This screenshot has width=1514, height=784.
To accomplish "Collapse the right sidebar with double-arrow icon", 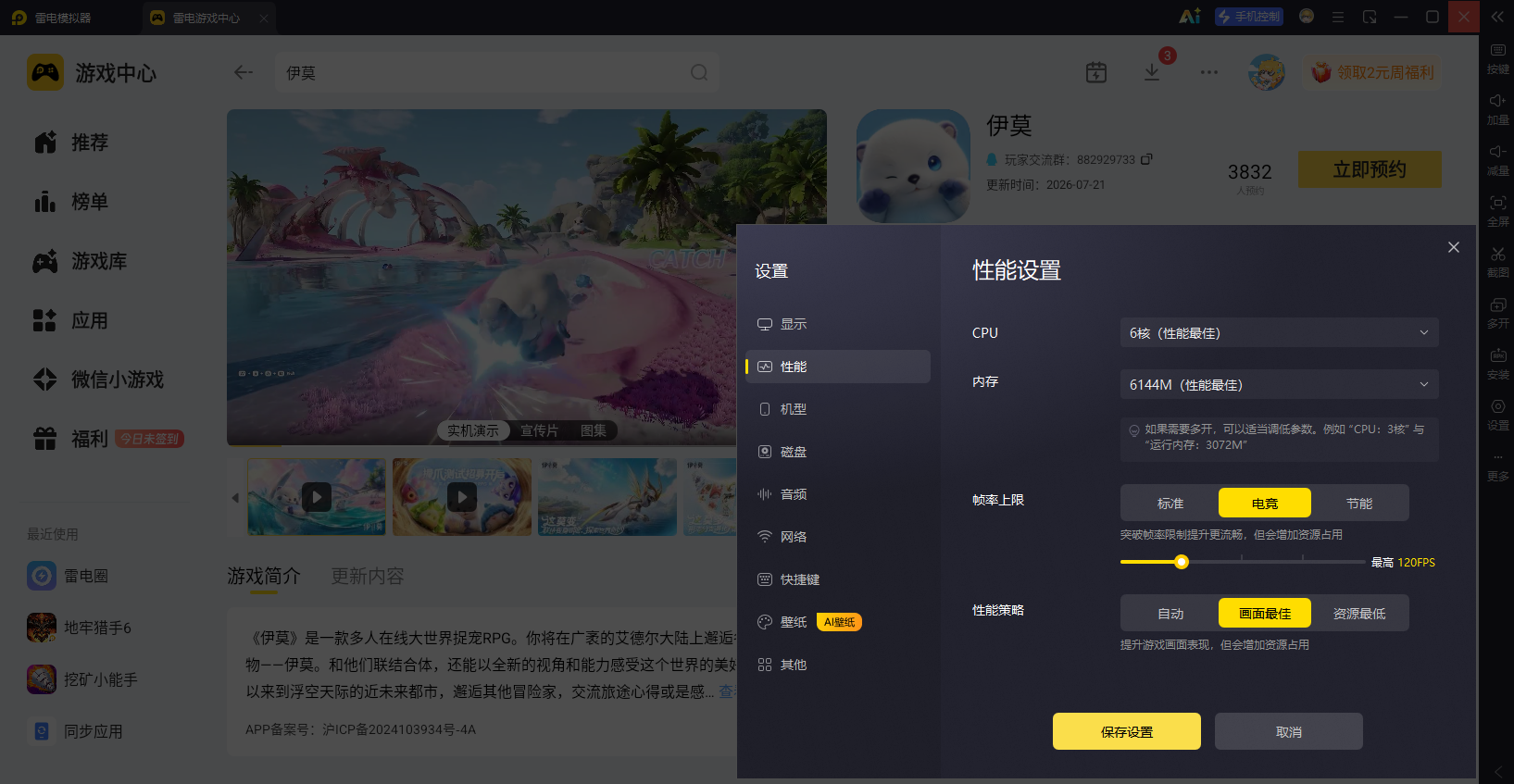I will tap(1497, 17).
